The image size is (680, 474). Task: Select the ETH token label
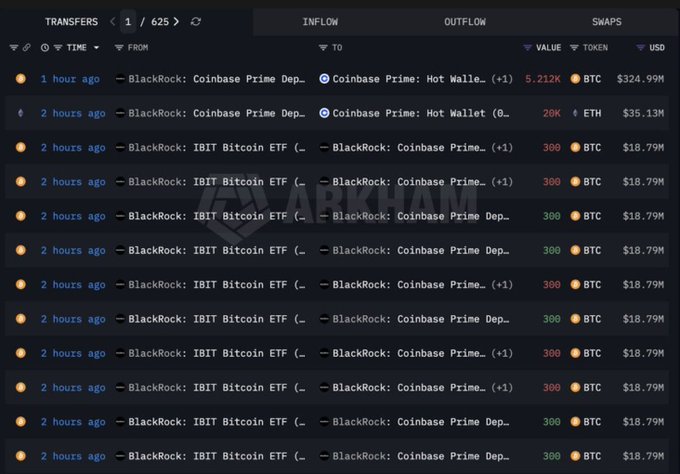592,113
